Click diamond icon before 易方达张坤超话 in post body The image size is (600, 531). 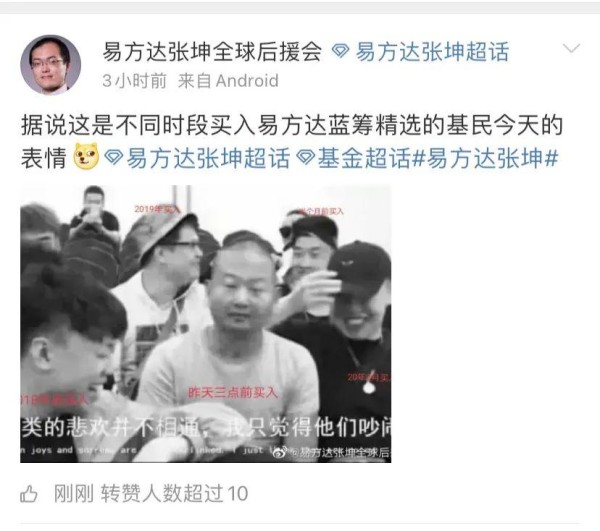coord(114,158)
